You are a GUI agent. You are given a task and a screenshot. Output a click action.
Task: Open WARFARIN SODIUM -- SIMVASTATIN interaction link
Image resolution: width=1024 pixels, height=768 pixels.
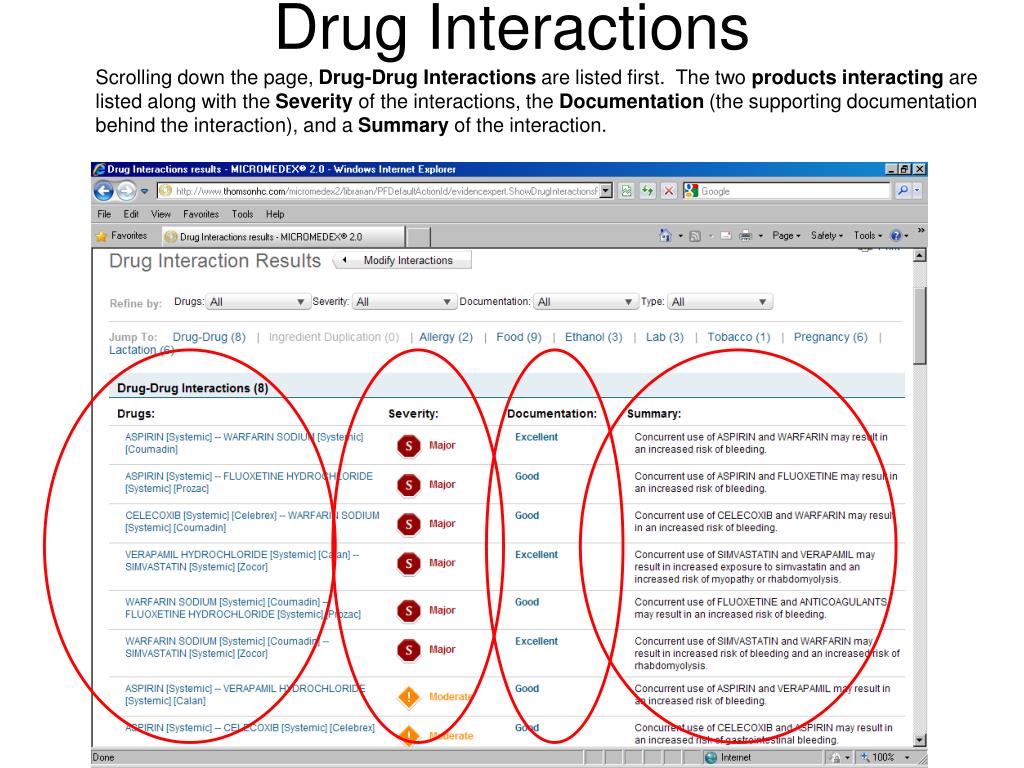227,647
